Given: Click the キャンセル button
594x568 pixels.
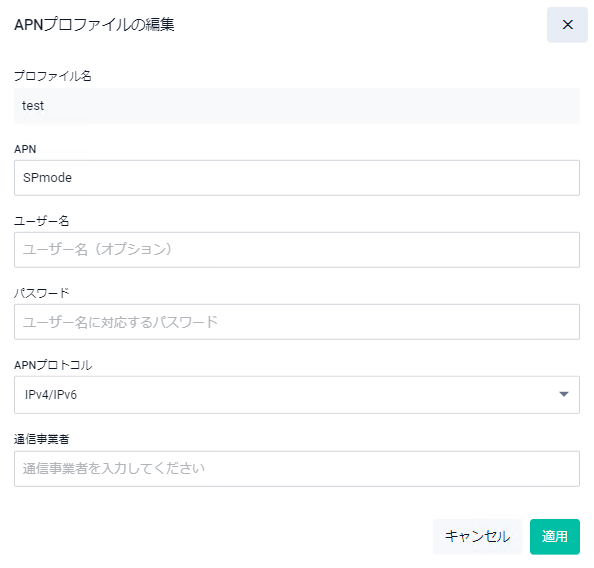Looking at the screenshot, I should click(477, 537).
